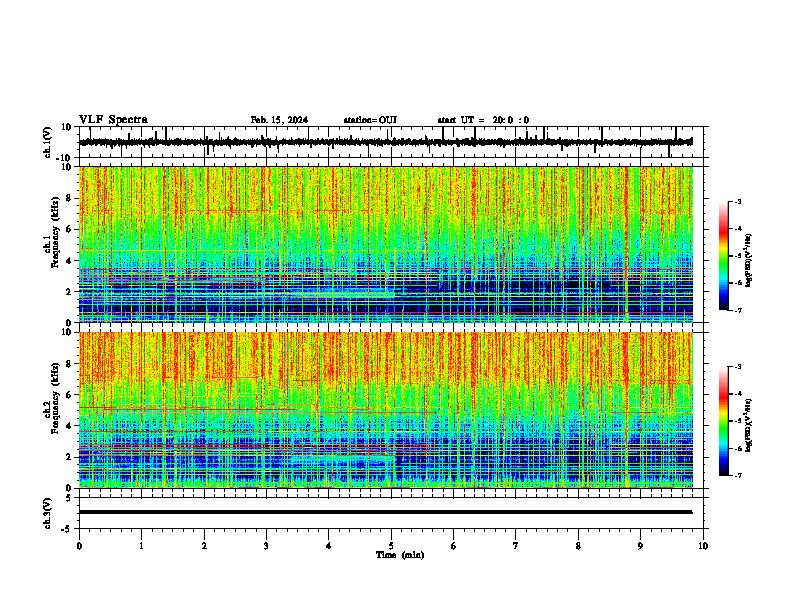Click inside the ch.2 spectrogram panel
Image resolution: width=792 pixels, height=612 pixels.
tap(386, 410)
